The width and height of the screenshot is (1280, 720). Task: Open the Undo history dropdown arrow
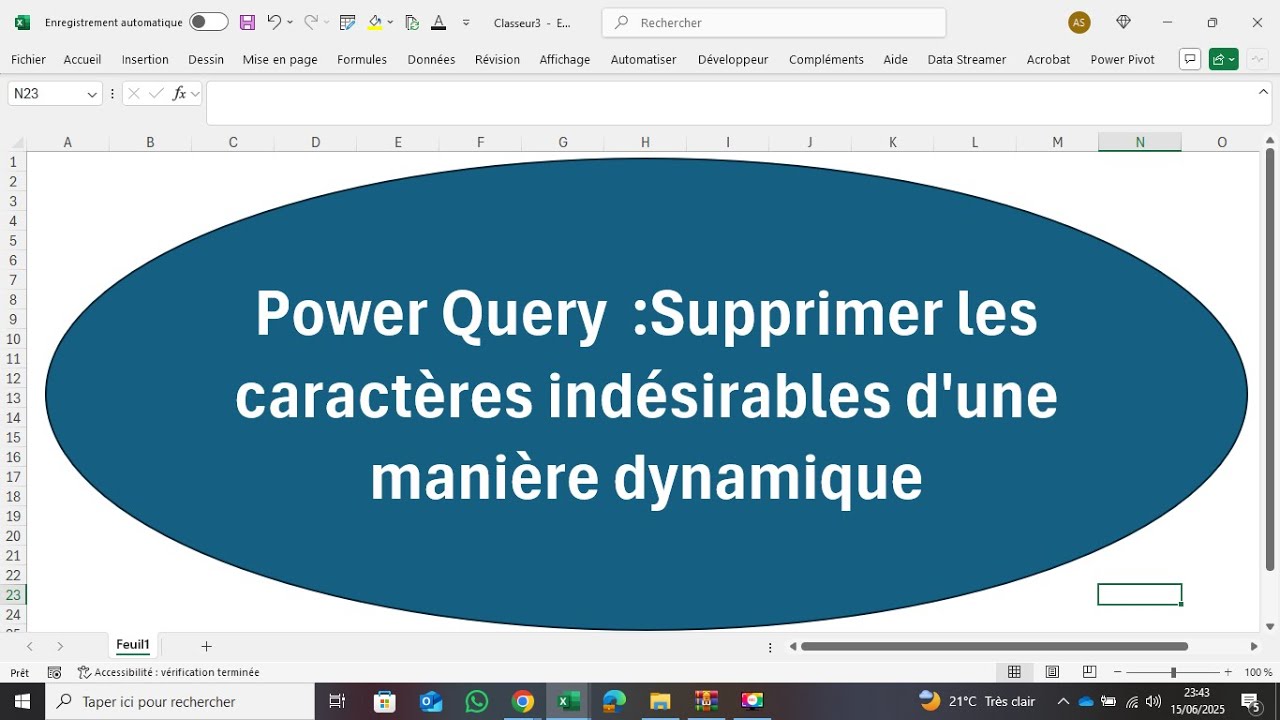coord(290,22)
